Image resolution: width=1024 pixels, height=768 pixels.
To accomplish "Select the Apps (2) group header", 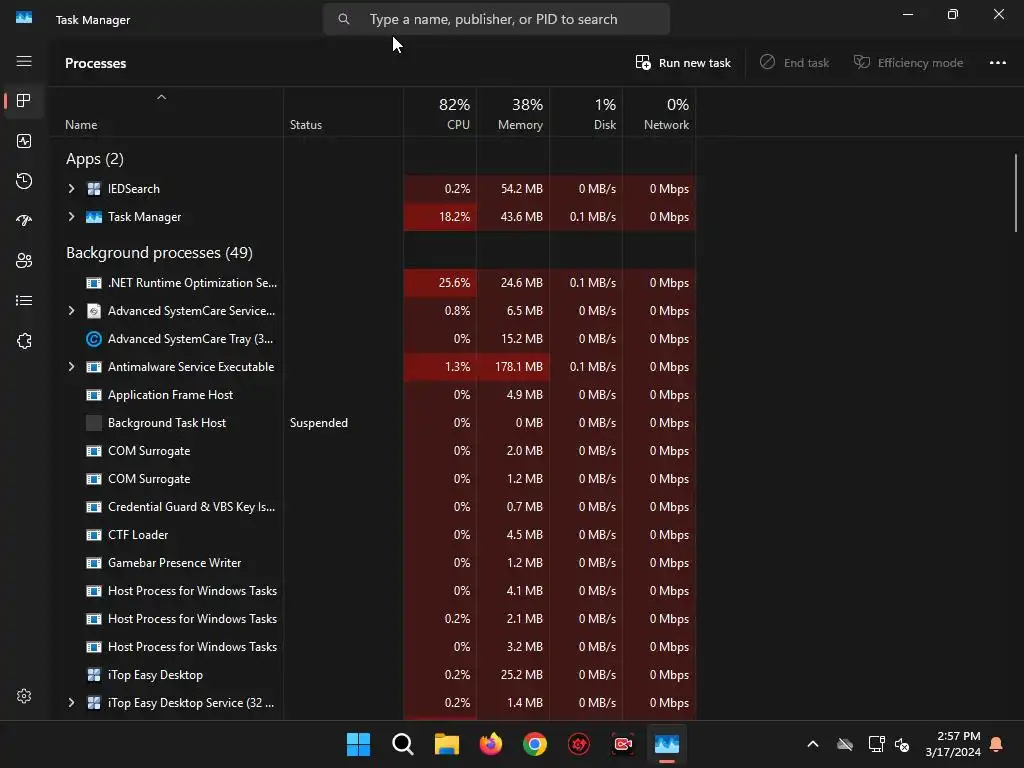I will (x=95, y=159).
